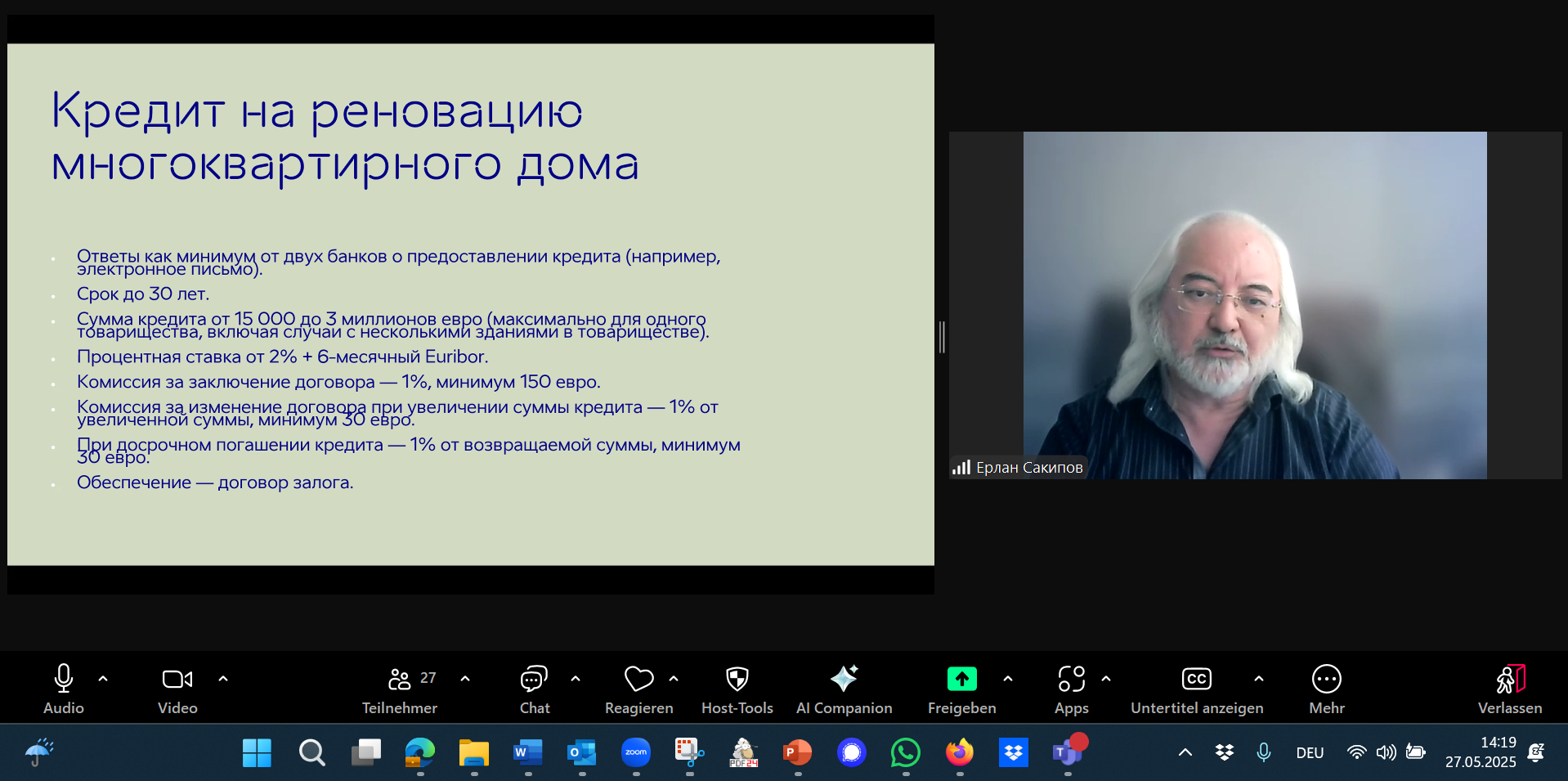Launch the AI Companion
The height and width of the screenshot is (781, 1568).
[844, 688]
